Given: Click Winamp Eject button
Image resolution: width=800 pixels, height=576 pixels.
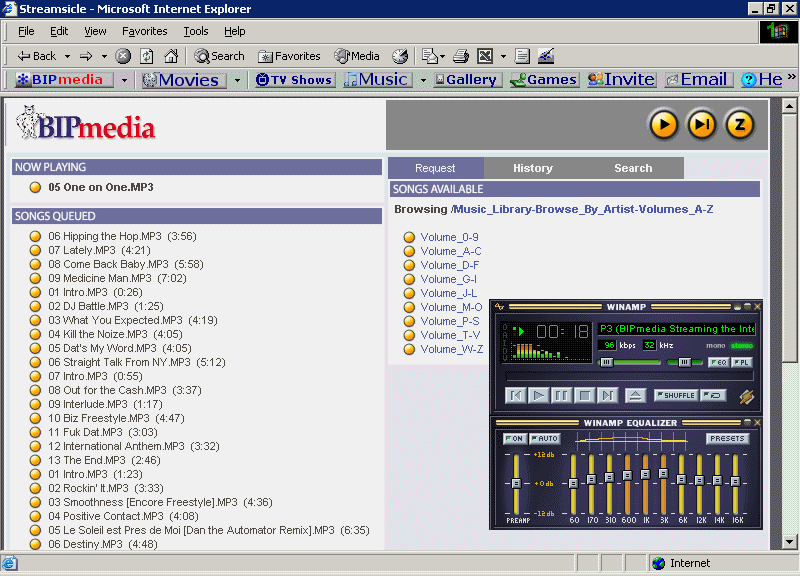Looking at the screenshot, I should click(635, 395).
